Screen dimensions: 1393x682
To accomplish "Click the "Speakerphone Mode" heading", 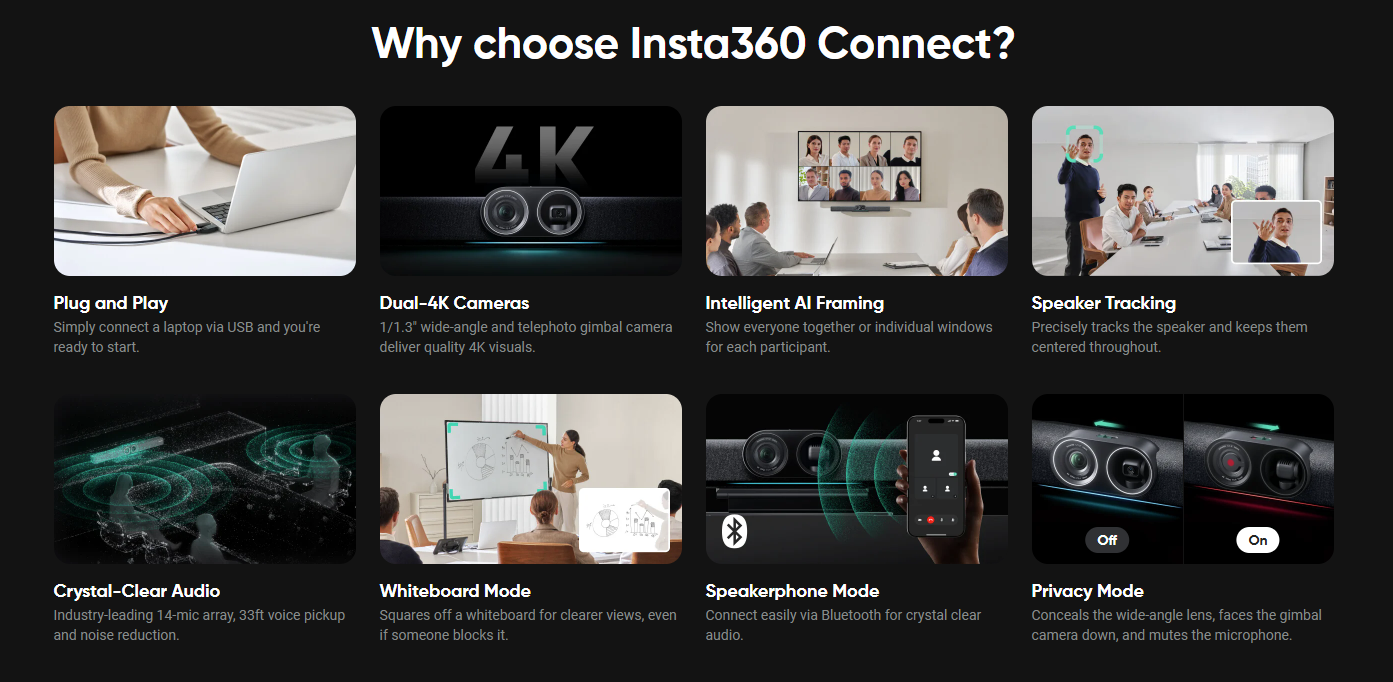I will click(792, 591).
